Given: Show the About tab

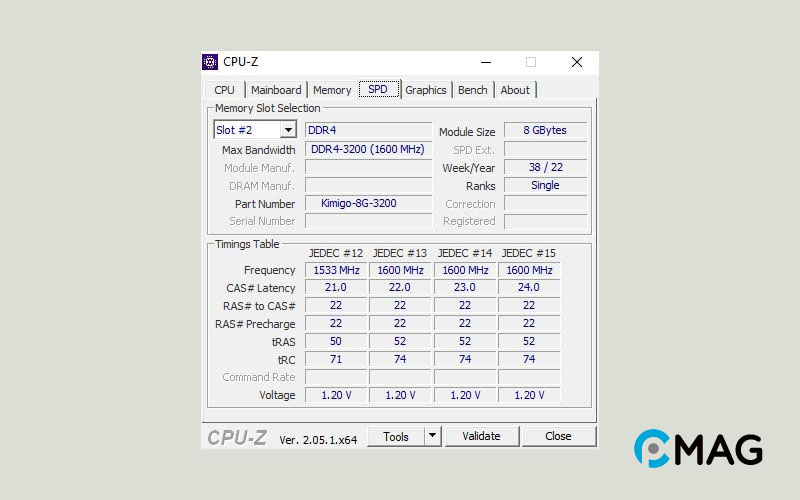Looking at the screenshot, I should click(515, 90).
